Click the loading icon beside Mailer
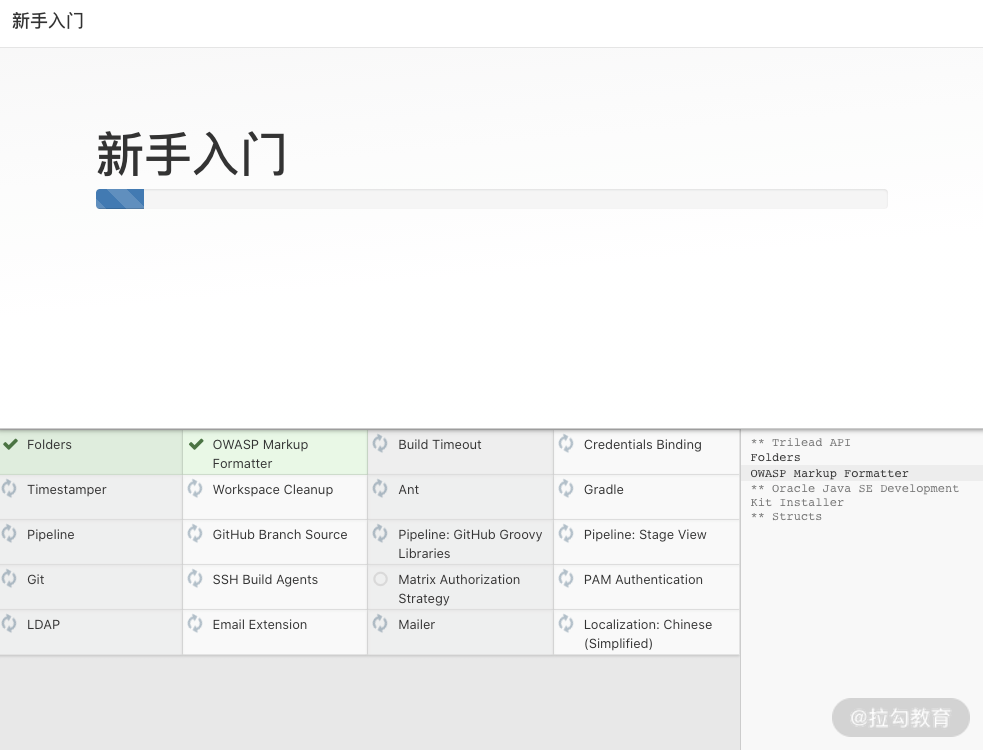The width and height of the screenshot is (983, 750). pyautogui.click(x=380, y=623)
